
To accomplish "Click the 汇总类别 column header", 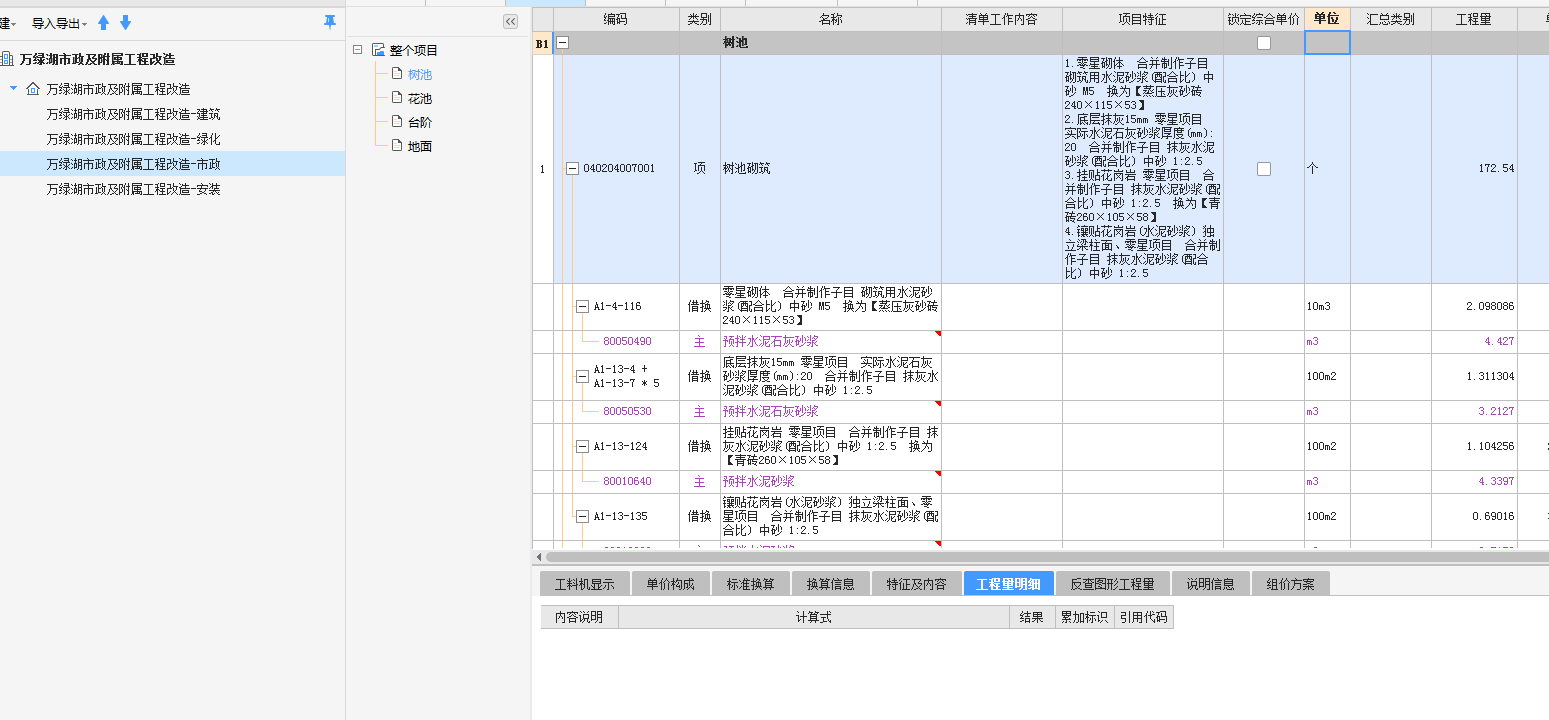I will pos(1391,19).
